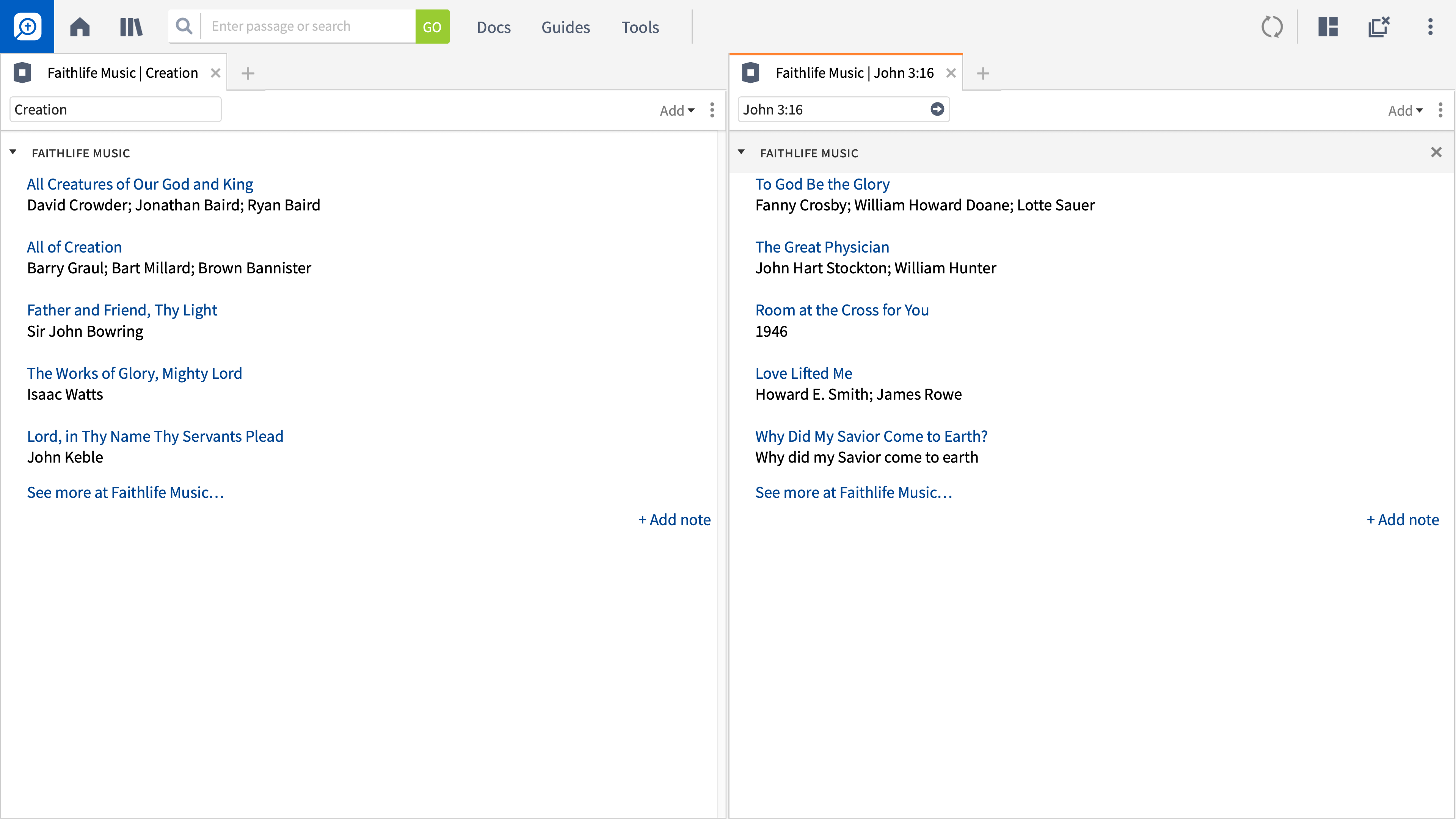Click the FAITHLIFE MUSIC heading in left panel
The width and height of the screenshot is (1456, 819).
coord(81,153)
